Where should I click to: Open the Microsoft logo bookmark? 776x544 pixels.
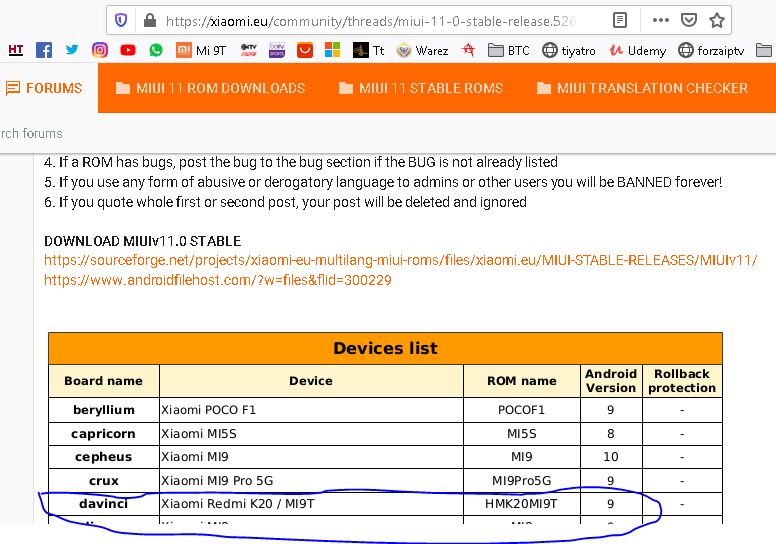pos(333,50)
